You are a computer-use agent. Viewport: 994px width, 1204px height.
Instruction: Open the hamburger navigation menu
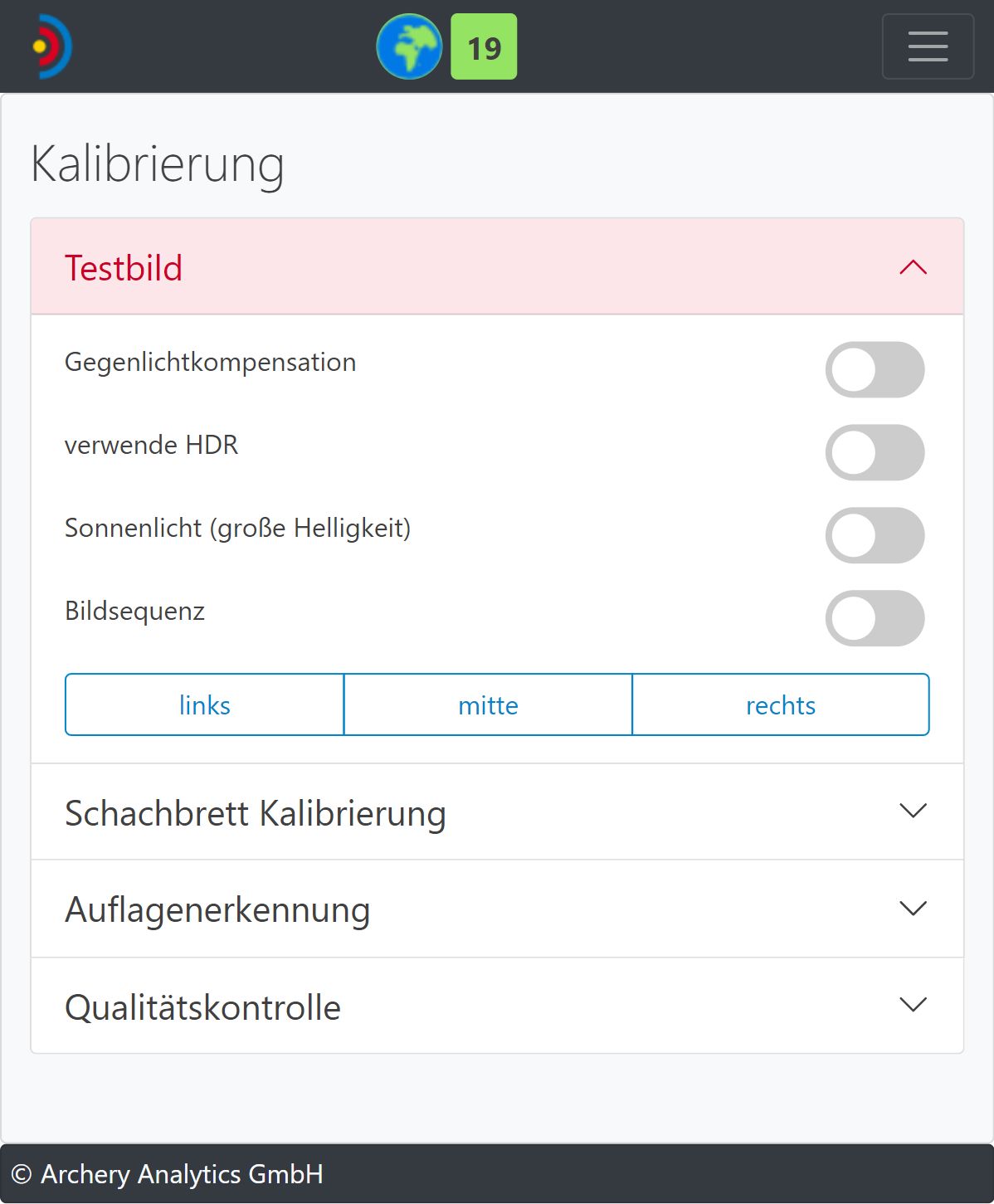928,46
